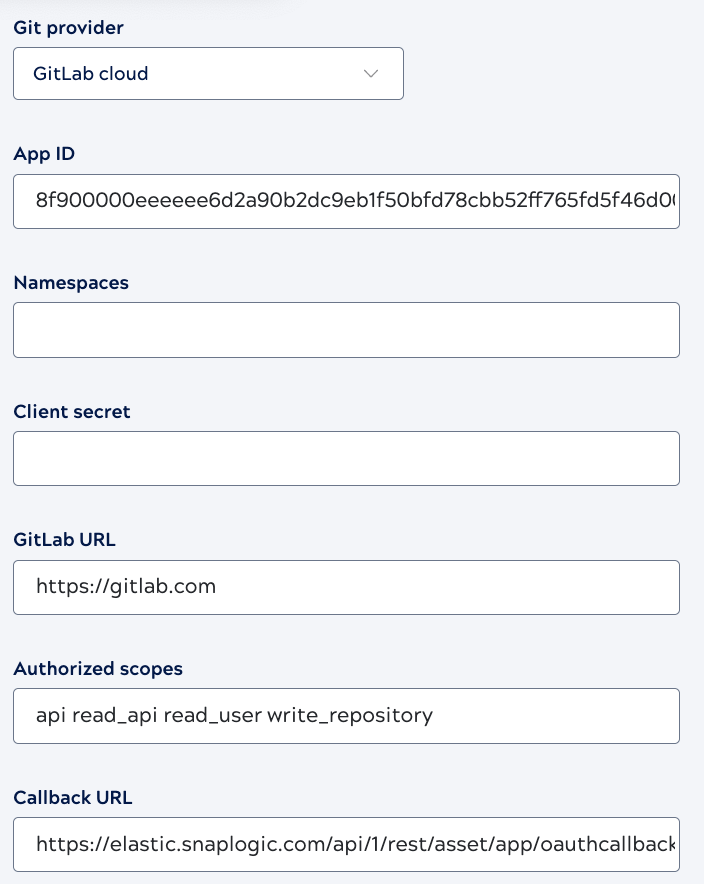This screenshot has width=704, height=884.
Task: Click the Git provider label
Action: tap(67, 28)
